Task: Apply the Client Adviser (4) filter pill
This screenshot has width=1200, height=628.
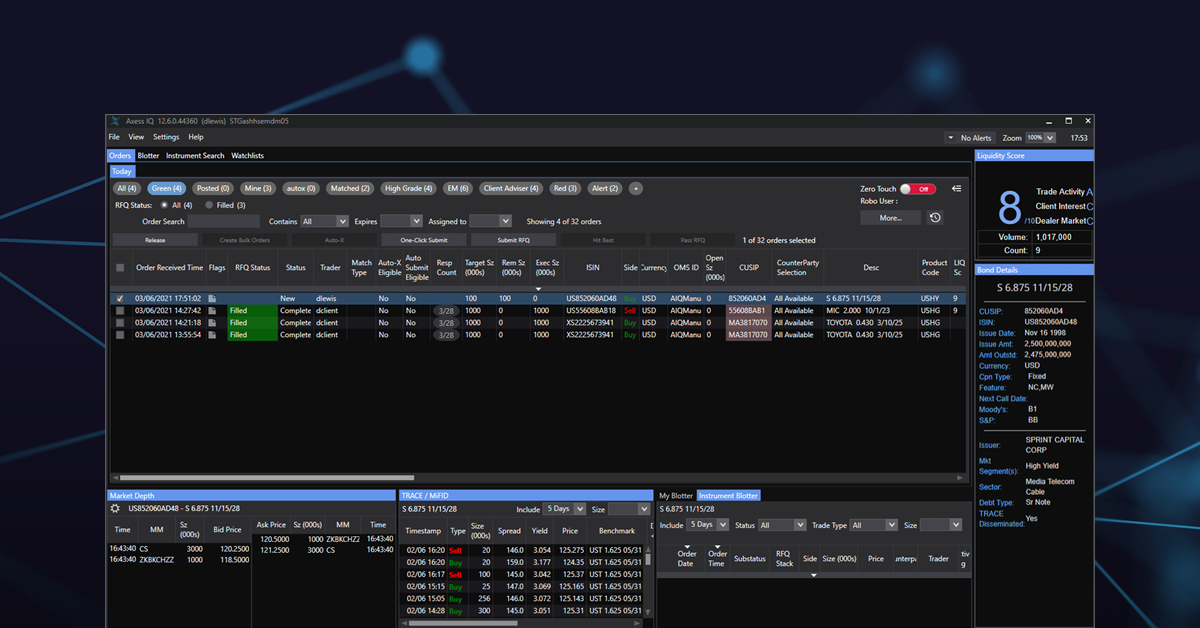Action: [x=511, y=188]
